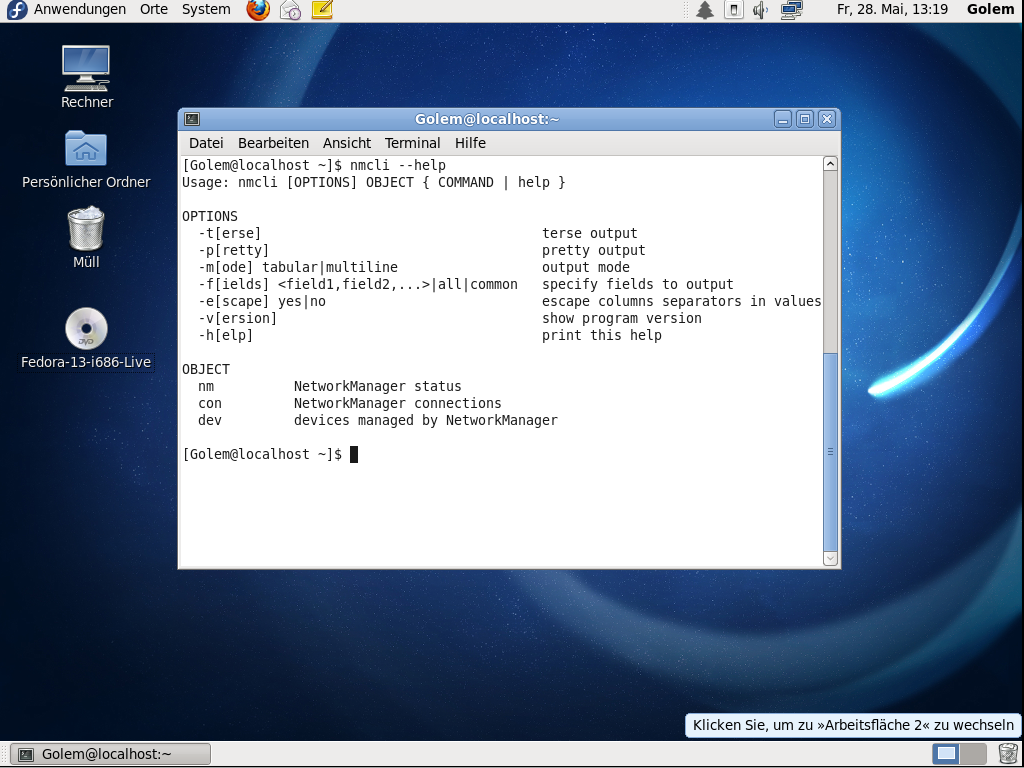The width and height of the screenshot is (1024, 768).
Task: Open the Orte menu
Action: (153, 9)
